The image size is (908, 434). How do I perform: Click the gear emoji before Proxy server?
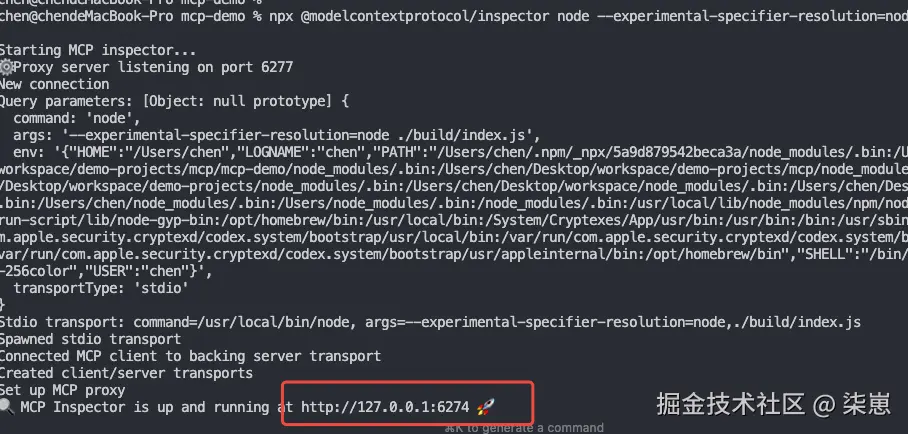coord(6,67)
